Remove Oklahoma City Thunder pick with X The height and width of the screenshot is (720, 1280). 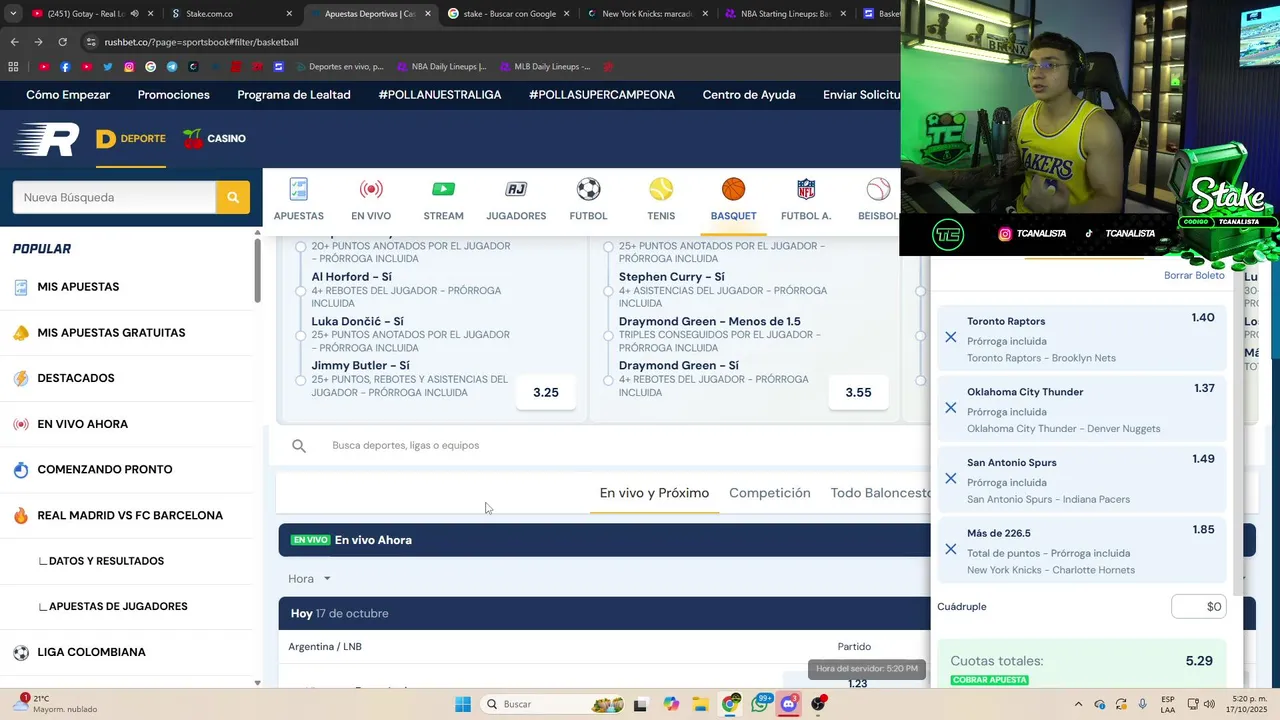951,408
